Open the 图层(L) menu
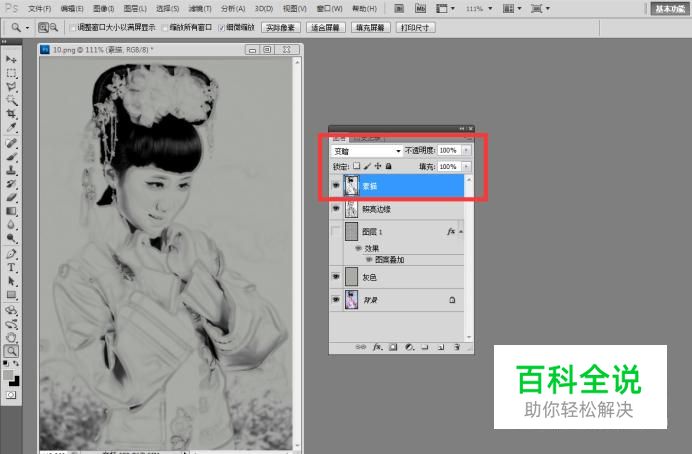The width and height of the screenshot is (692, 454). click(135, 8)
